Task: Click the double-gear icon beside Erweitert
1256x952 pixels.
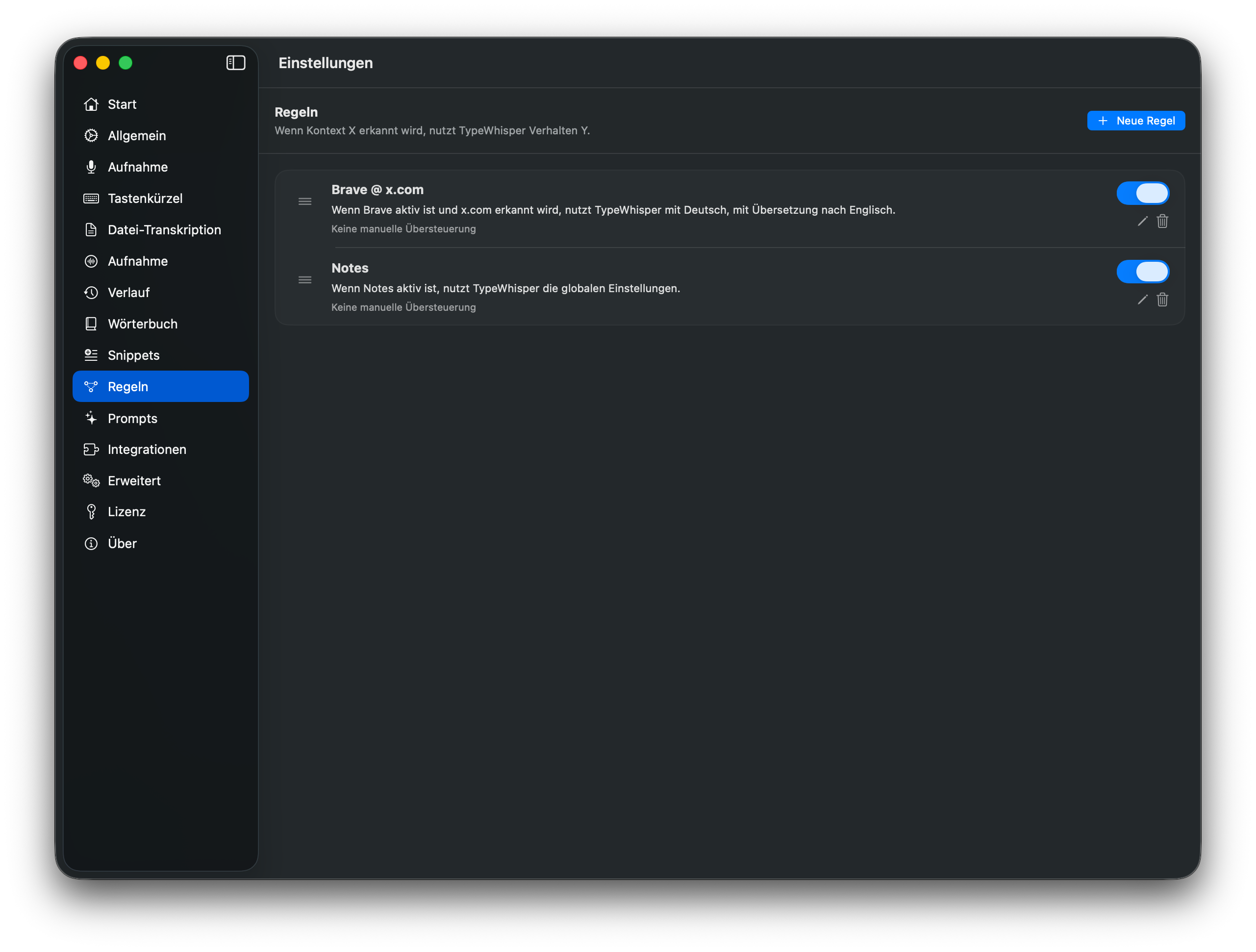Action: (x=91, y=481)
